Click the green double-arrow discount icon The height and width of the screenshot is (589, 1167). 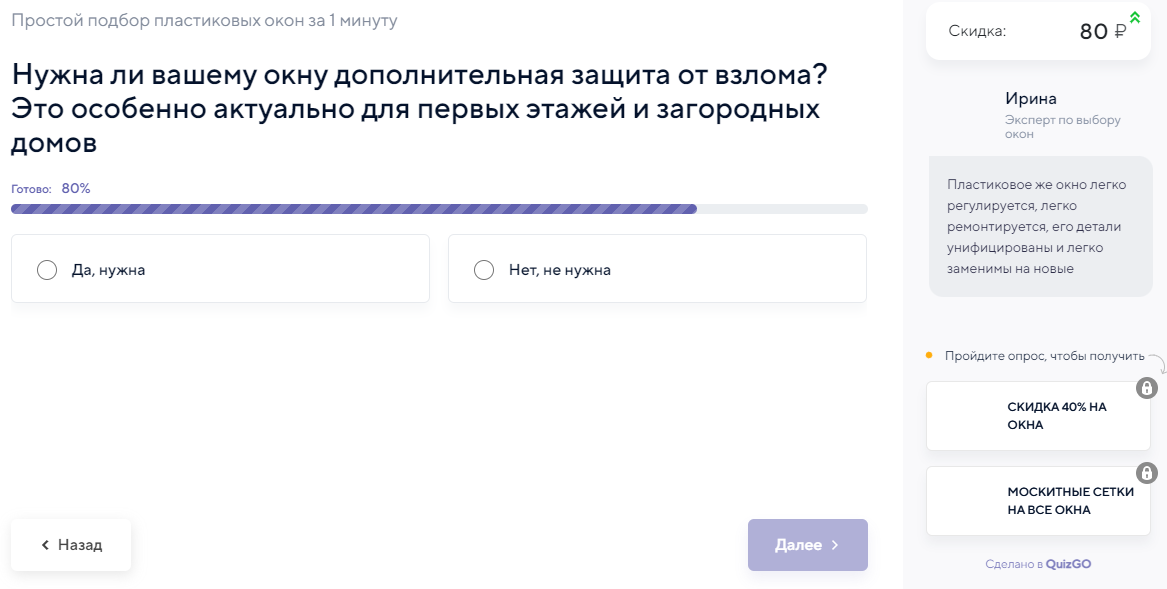point(1135,17)
